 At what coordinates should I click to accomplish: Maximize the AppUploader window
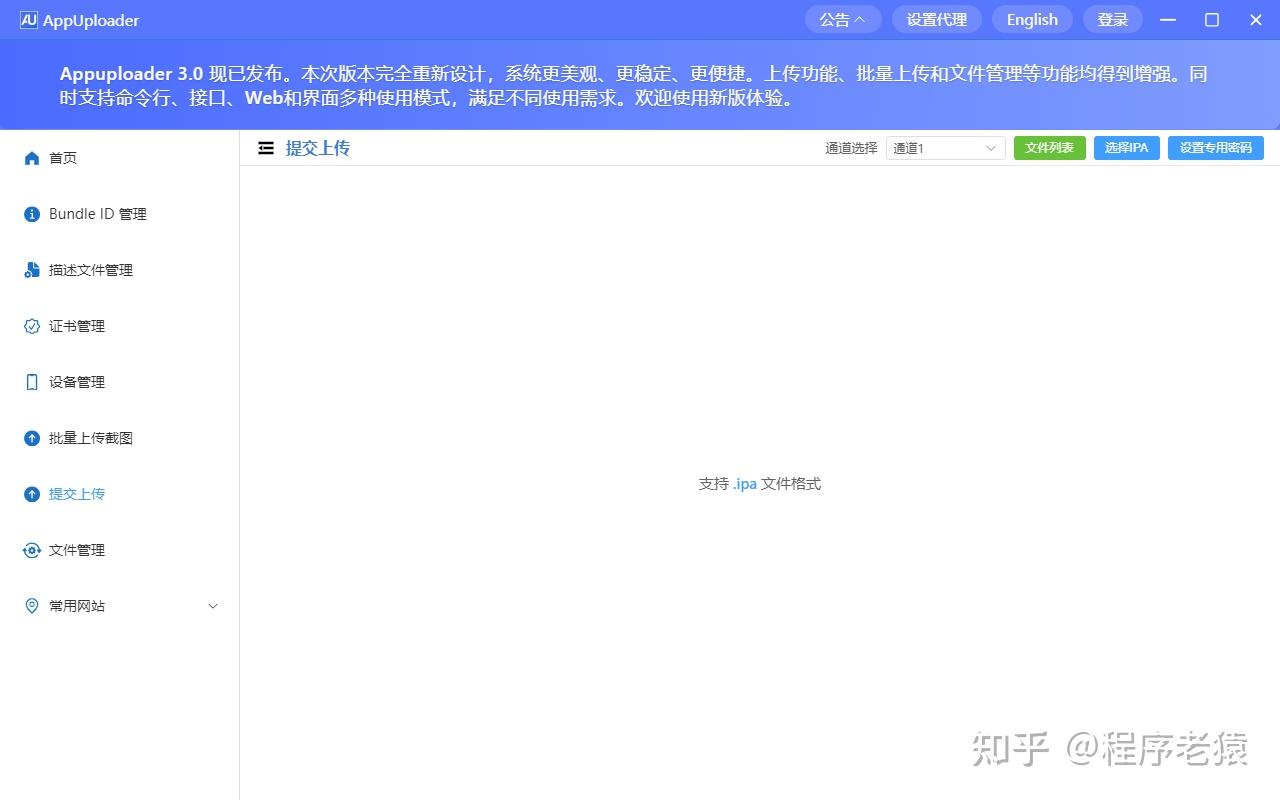coord(1212,20)
